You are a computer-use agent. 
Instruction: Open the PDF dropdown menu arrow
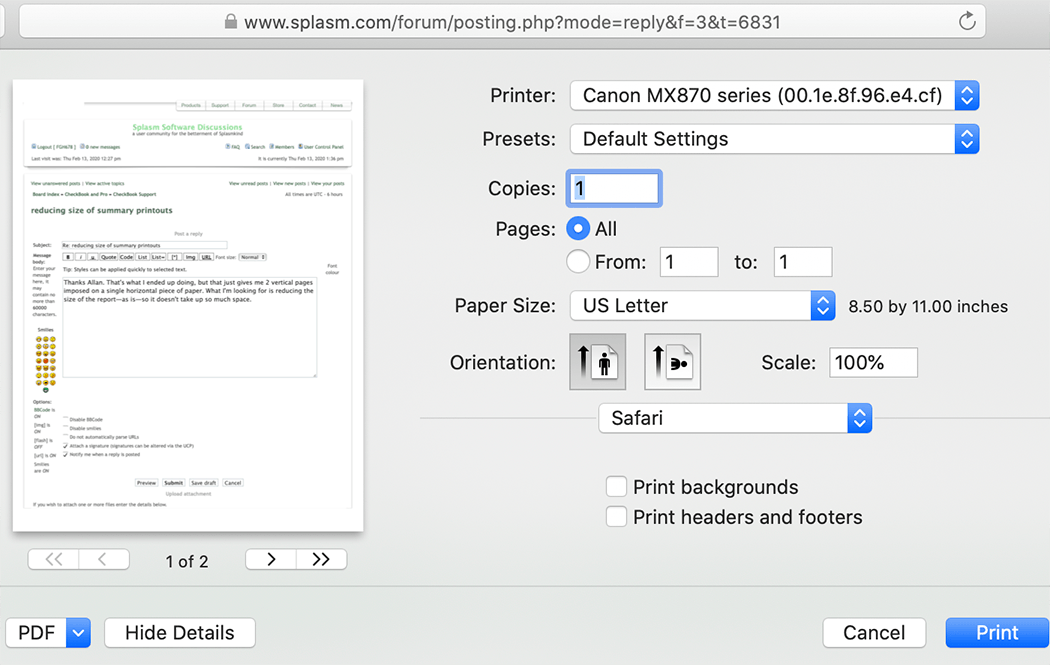pos(78,633)
